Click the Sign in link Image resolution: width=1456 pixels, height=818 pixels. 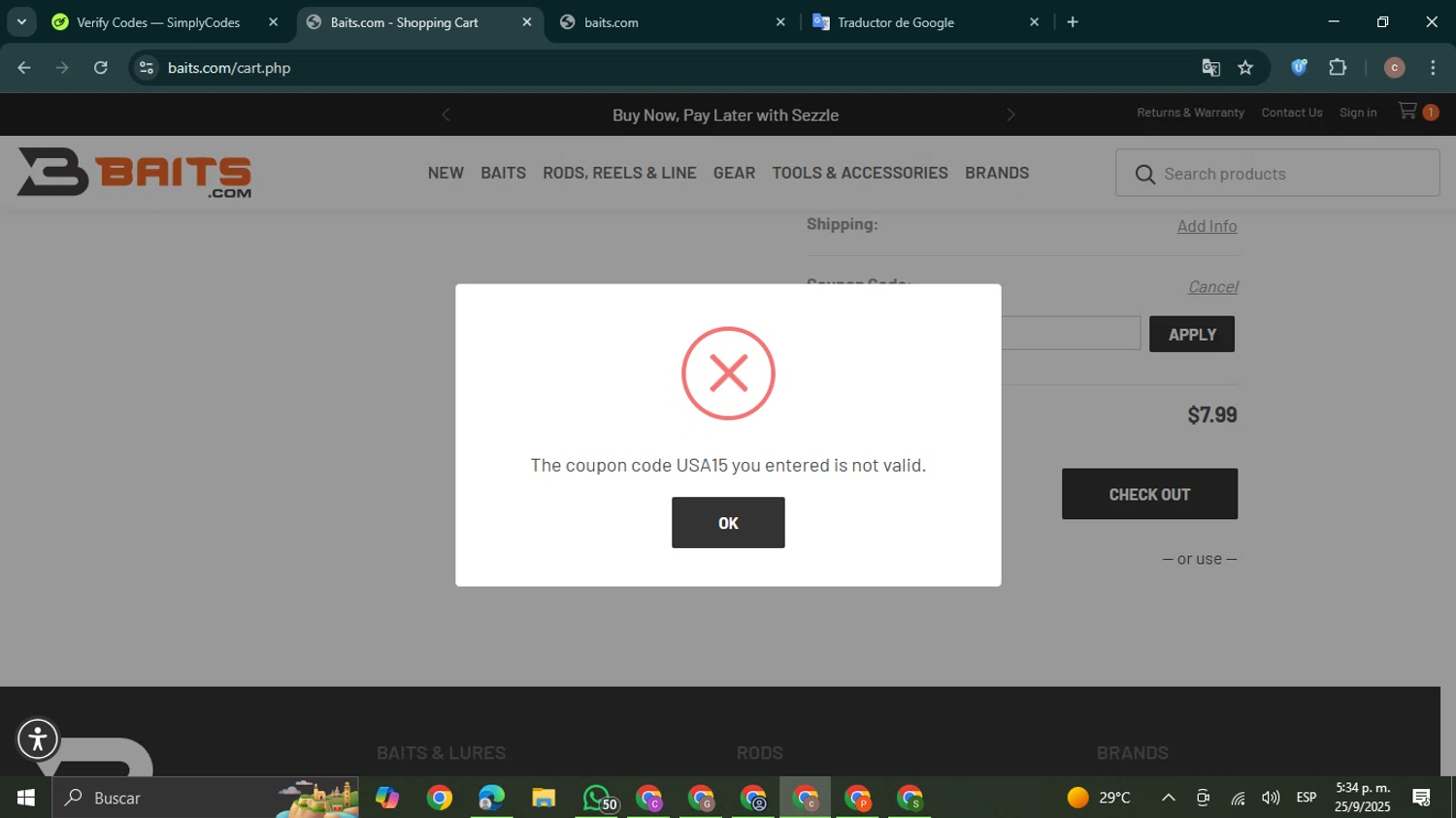point(1358,113)
